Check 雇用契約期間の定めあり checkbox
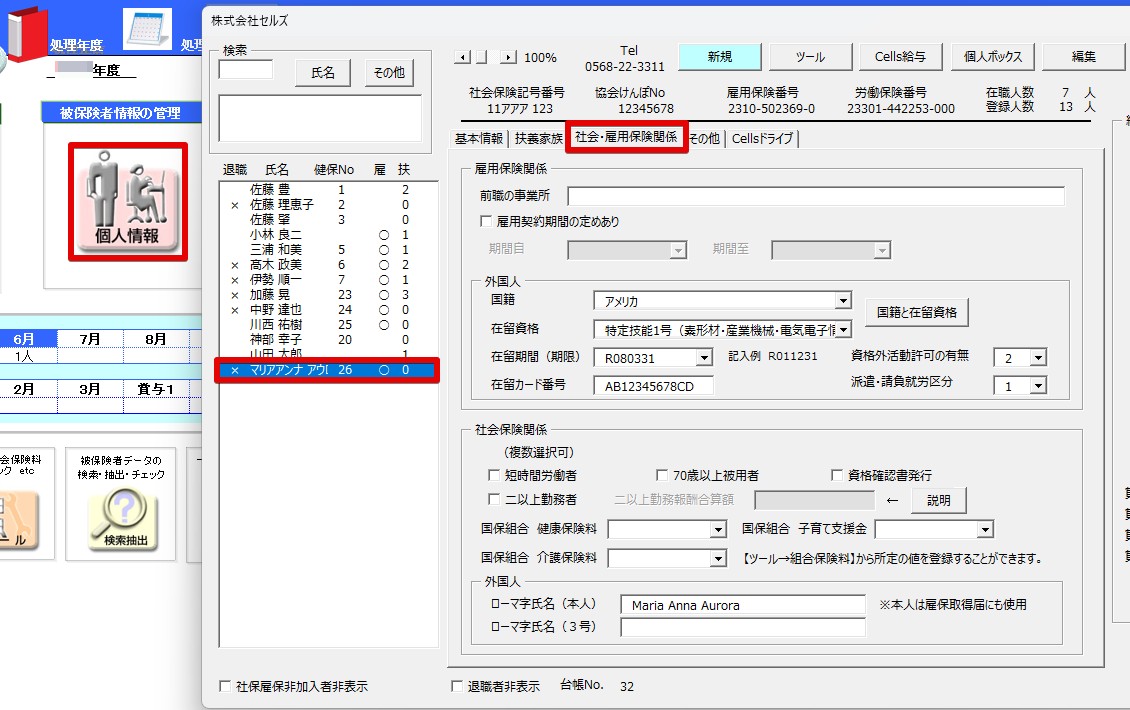The width and height of the screenshot is (1130, 710). pyautogui.click(x=486, y=221)
